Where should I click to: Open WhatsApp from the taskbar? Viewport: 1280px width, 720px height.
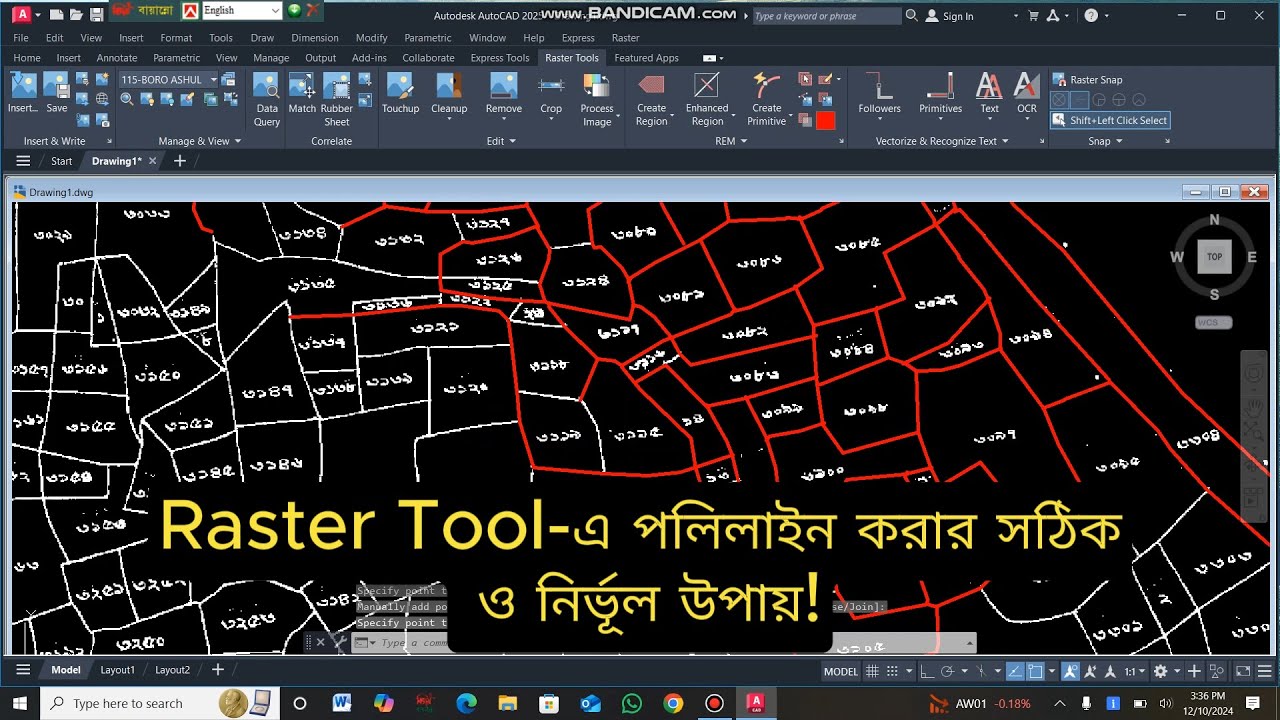click(x=632, y=703)
